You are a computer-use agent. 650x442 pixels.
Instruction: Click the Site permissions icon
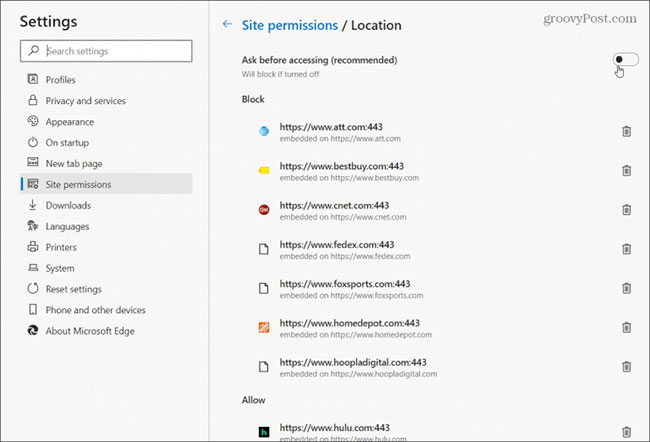tap(33, 183)
